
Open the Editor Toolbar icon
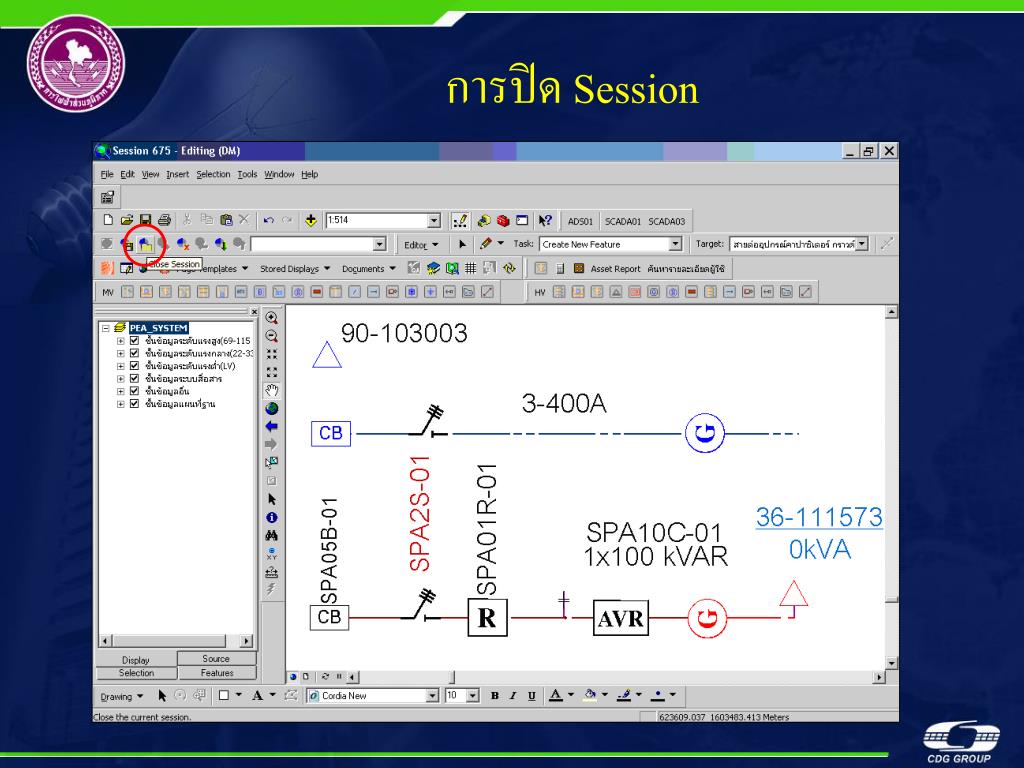(x=460, y=221)
